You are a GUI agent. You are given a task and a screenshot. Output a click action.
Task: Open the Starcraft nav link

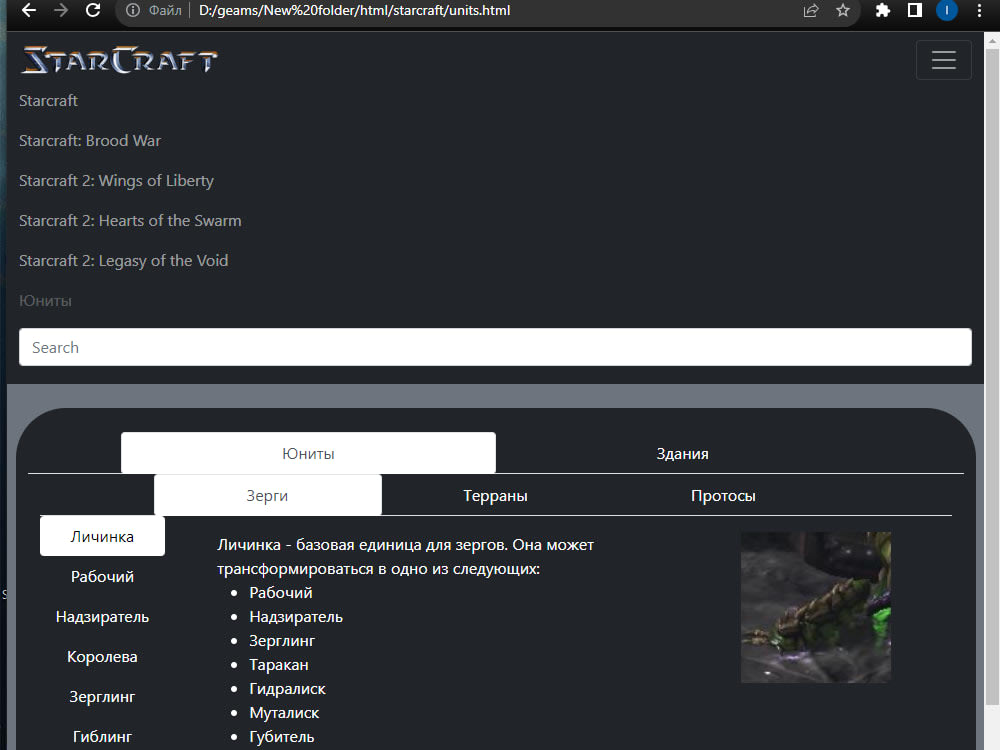pos(48,101)
